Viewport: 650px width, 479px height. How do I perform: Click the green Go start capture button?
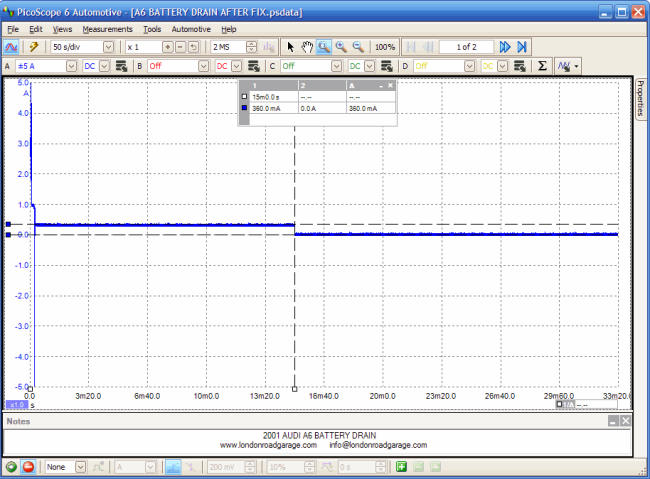11,467
